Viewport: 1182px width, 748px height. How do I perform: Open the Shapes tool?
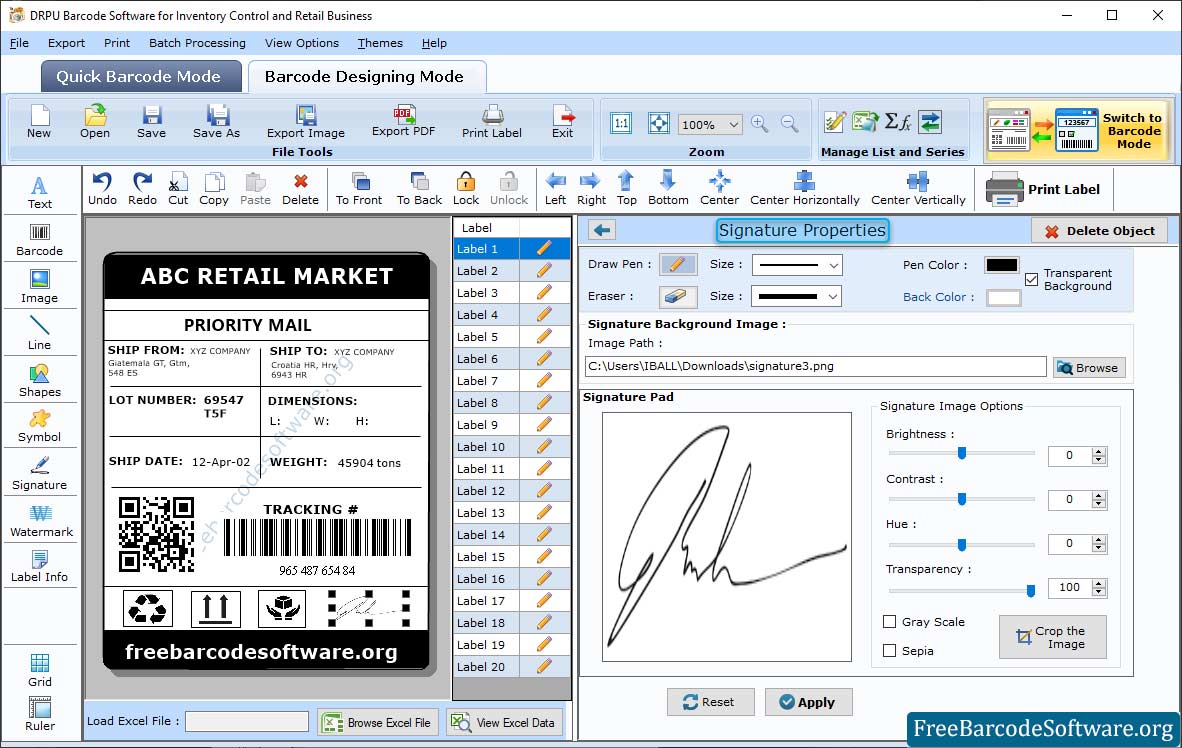40,381
